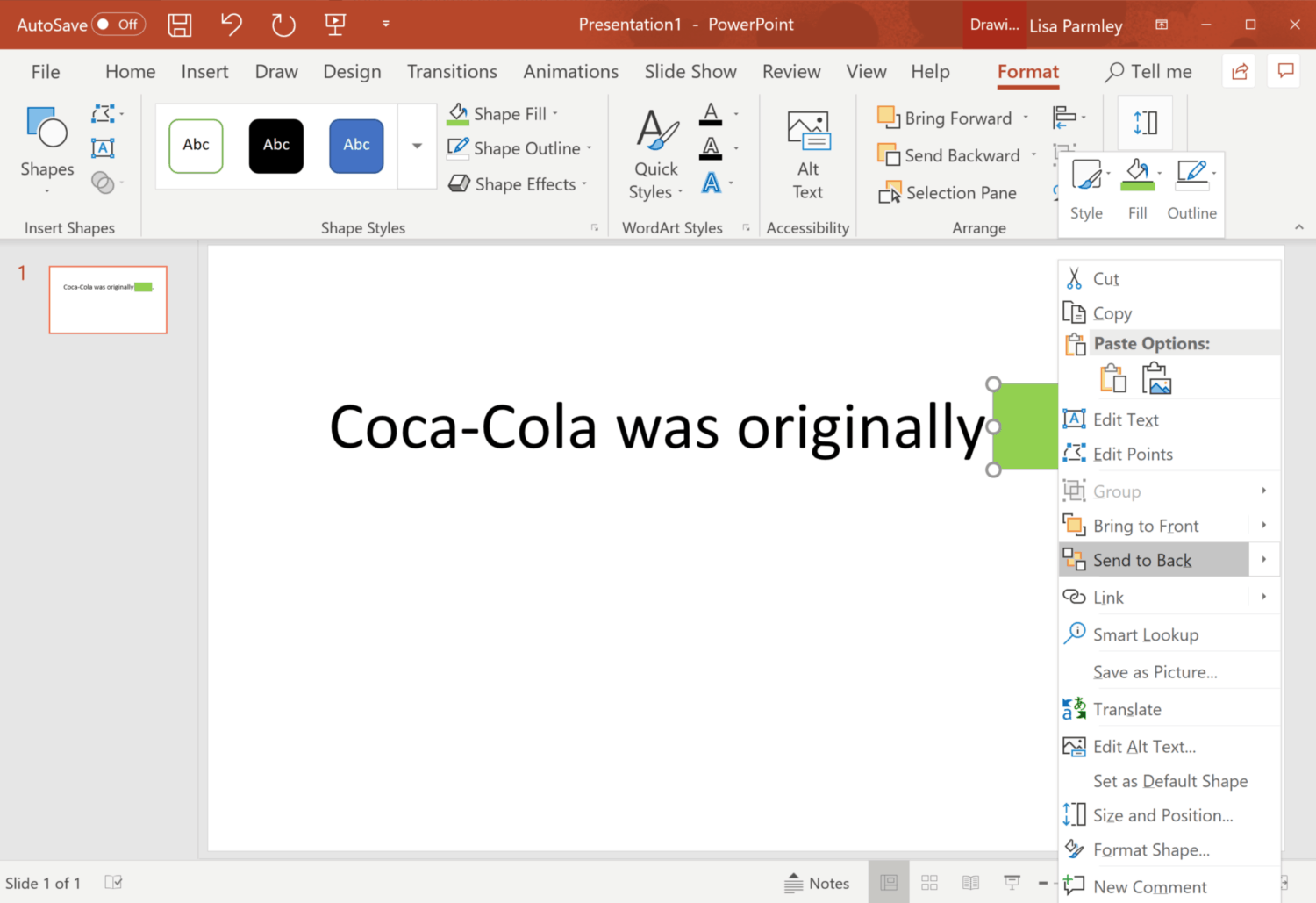The height and width of the screenshot is (903, 1316).
Task: Insert a text box via ribbon icon
Action: [103, 148]
